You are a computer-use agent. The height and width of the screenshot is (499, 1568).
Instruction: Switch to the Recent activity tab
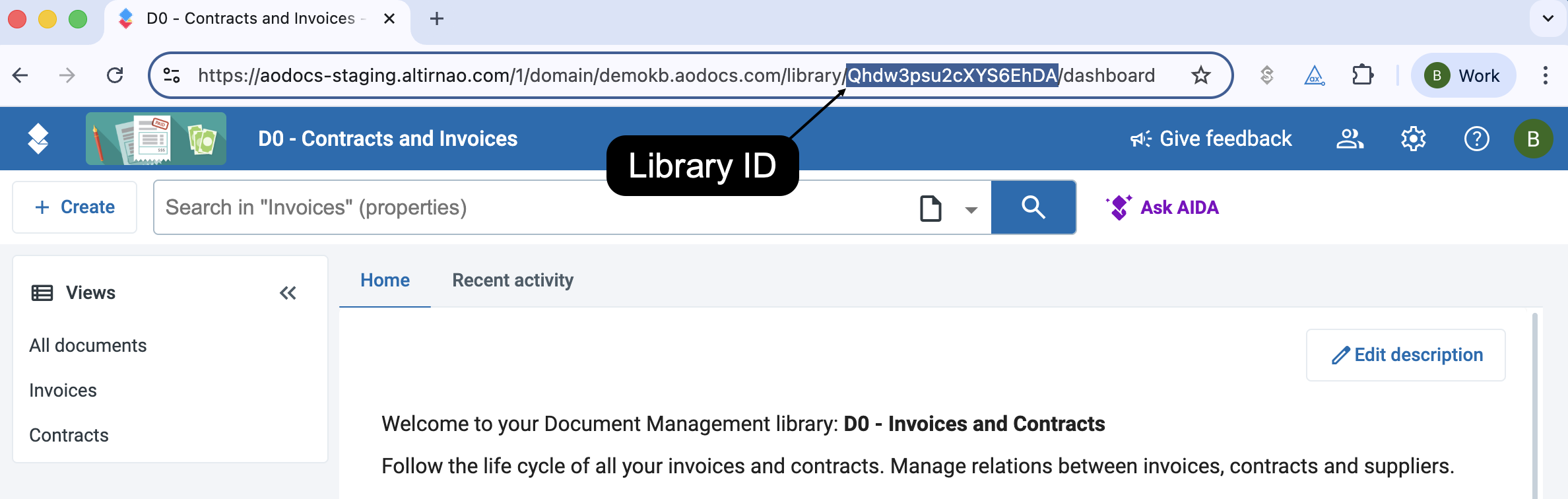(x=513, y=281)
